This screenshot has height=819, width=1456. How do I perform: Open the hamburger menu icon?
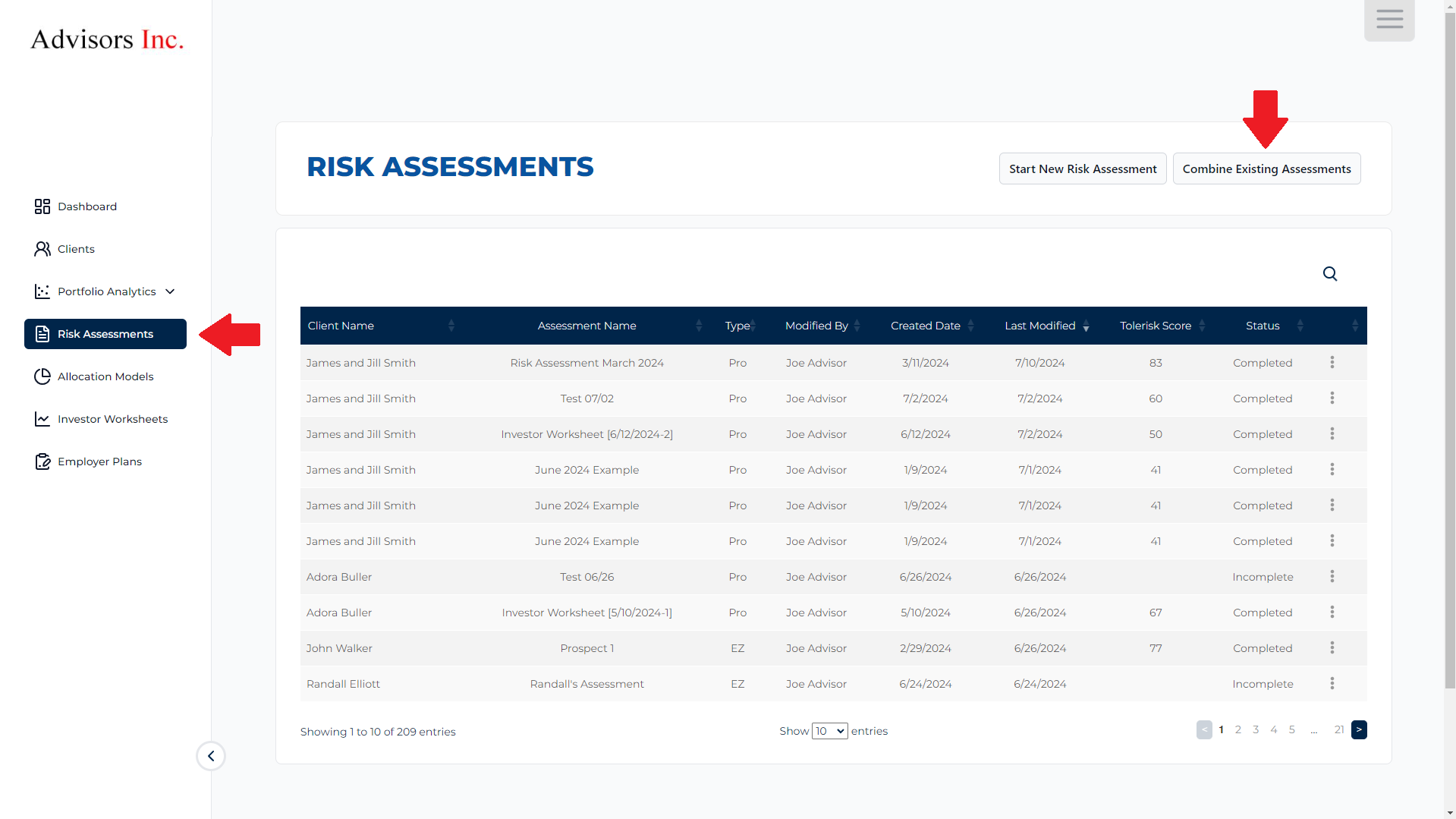tap(1388, 20)
